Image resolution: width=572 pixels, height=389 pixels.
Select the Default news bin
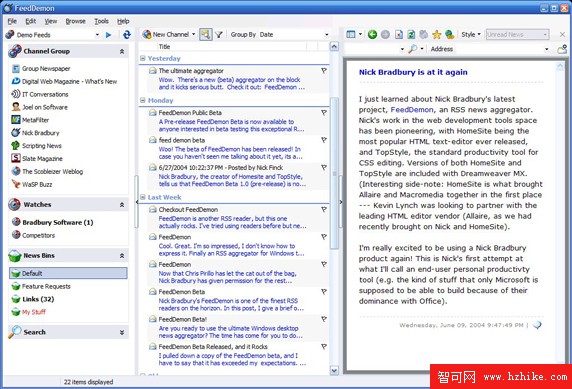(x=68, y=273)
